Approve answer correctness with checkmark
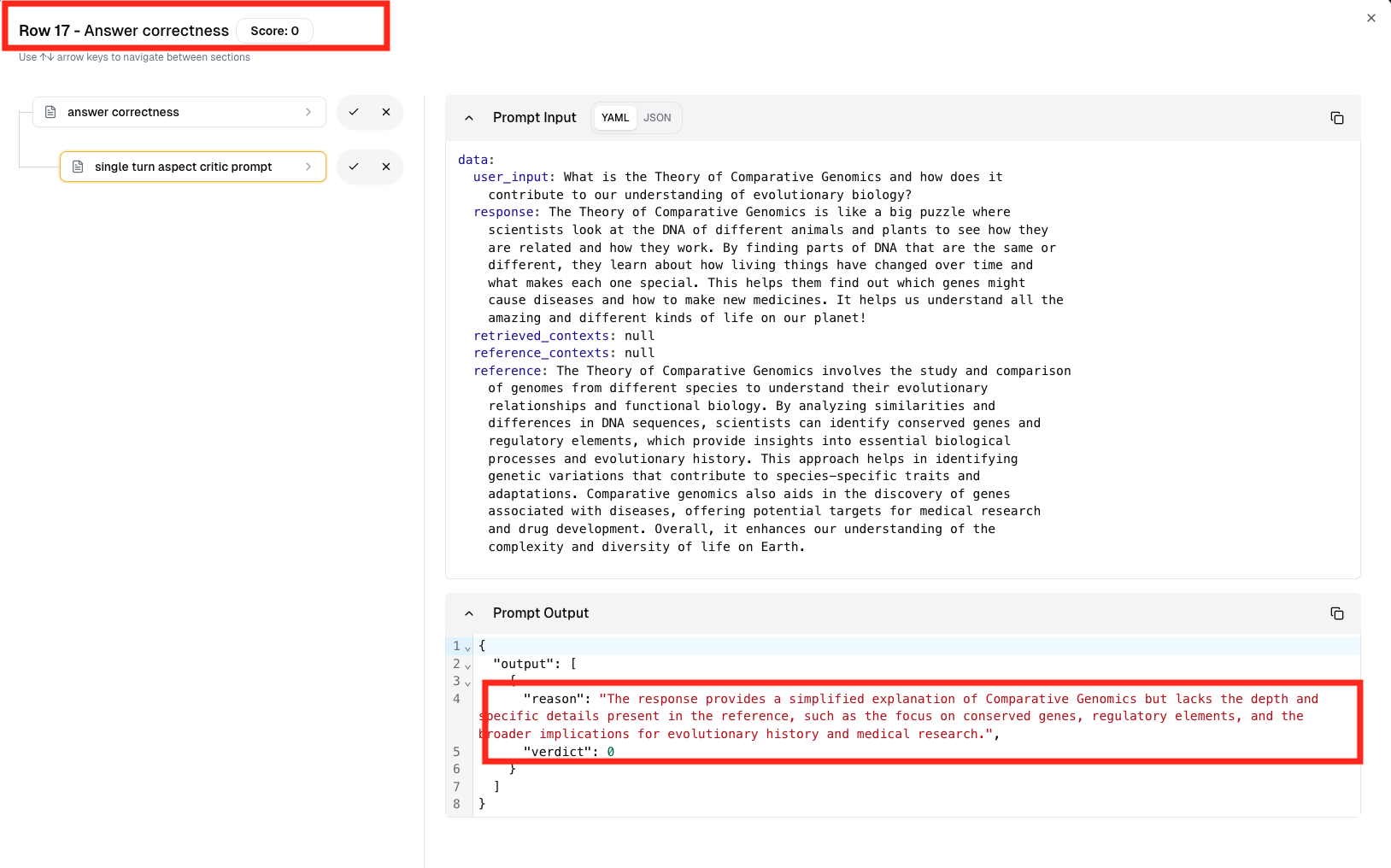 354,112
